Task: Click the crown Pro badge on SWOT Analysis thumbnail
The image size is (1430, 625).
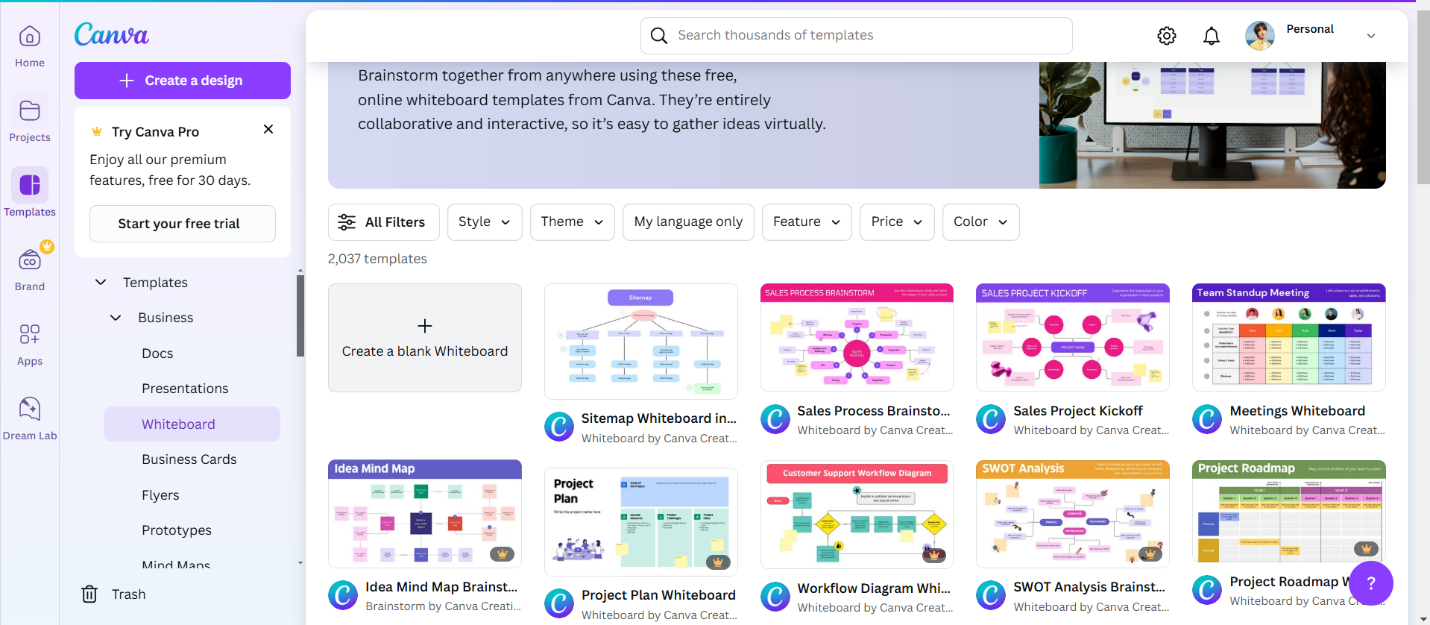Action: [x=1150, y=554]
